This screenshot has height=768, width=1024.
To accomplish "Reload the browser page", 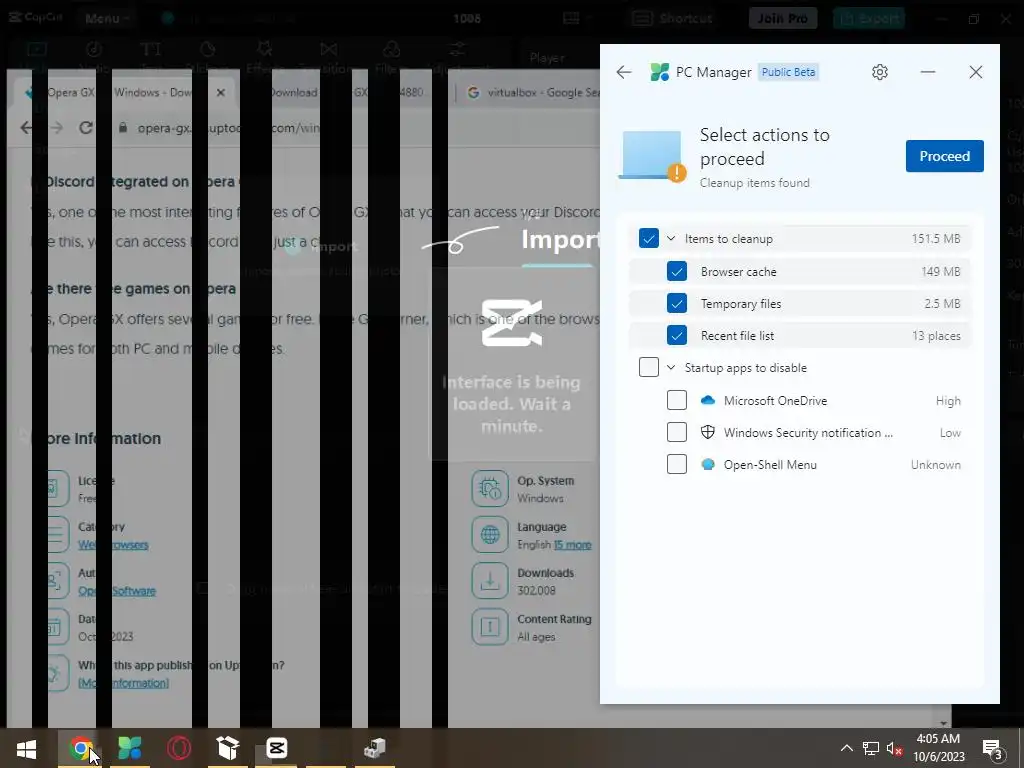I will 86,127.
